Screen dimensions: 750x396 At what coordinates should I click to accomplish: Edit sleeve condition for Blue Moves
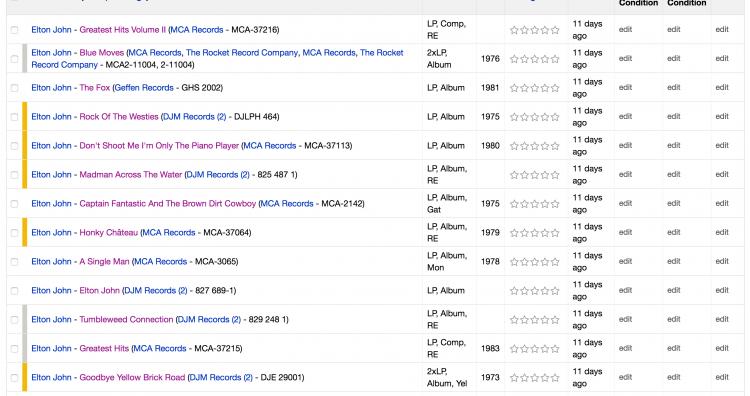673,58
